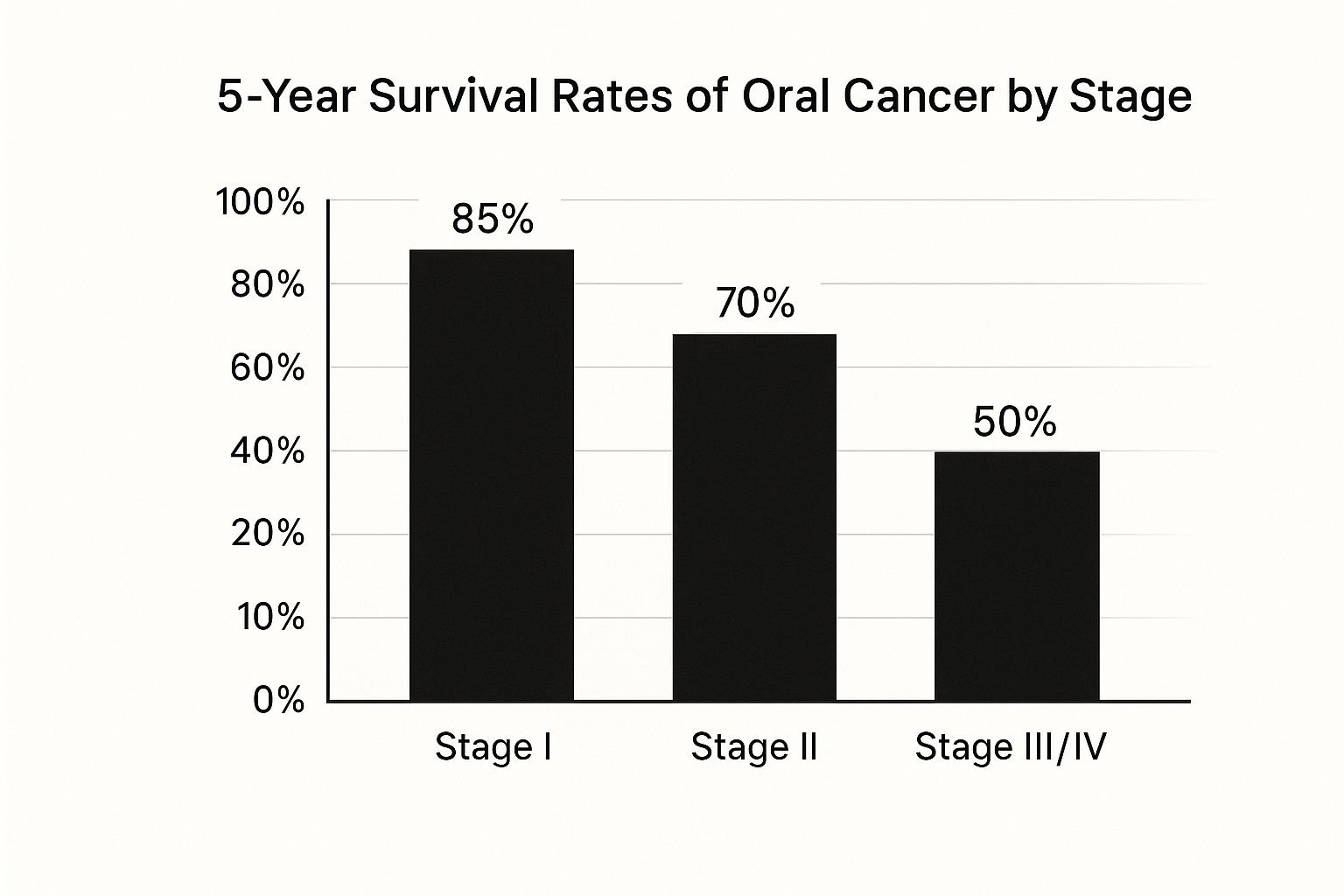Select the 60% y-axis tick label

coord(267,368)
